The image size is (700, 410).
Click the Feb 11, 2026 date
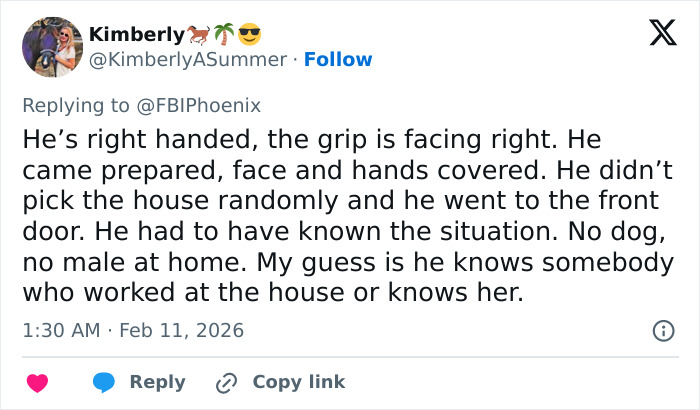click(181, 330)
